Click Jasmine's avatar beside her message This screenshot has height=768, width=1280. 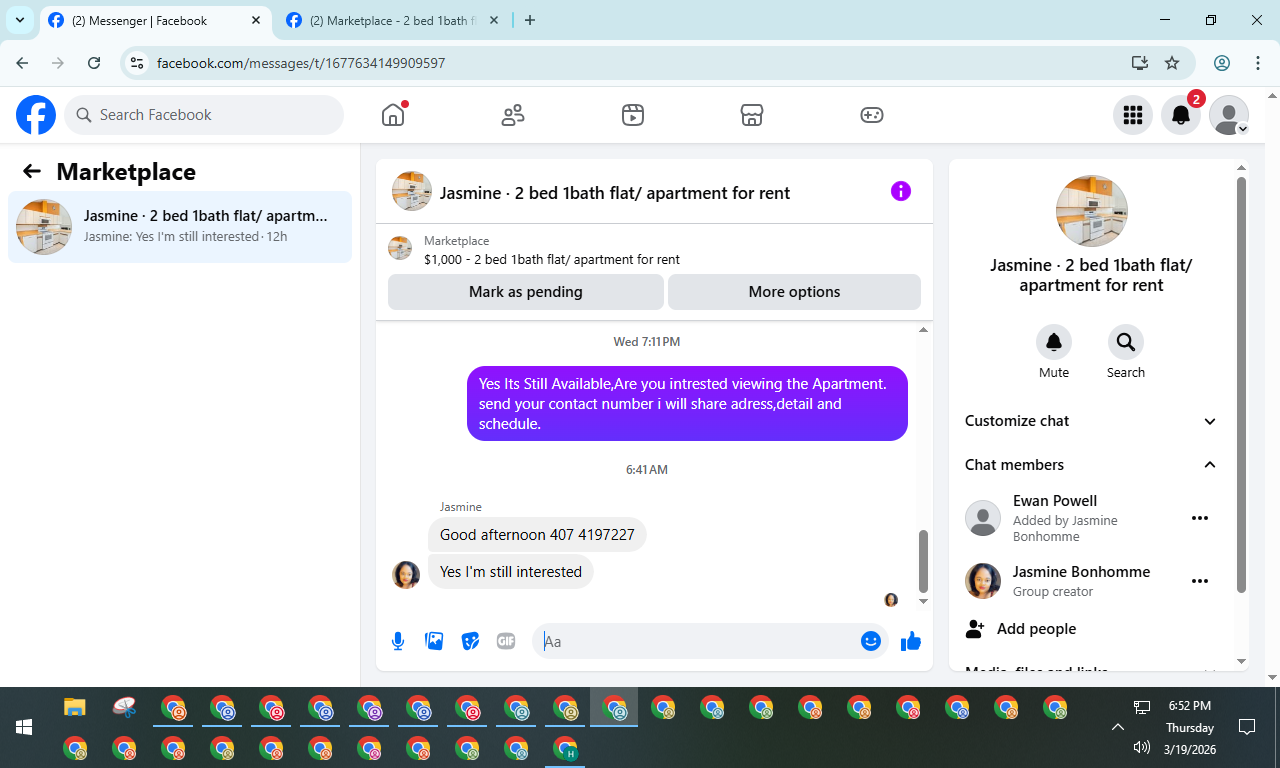point(406,574)
